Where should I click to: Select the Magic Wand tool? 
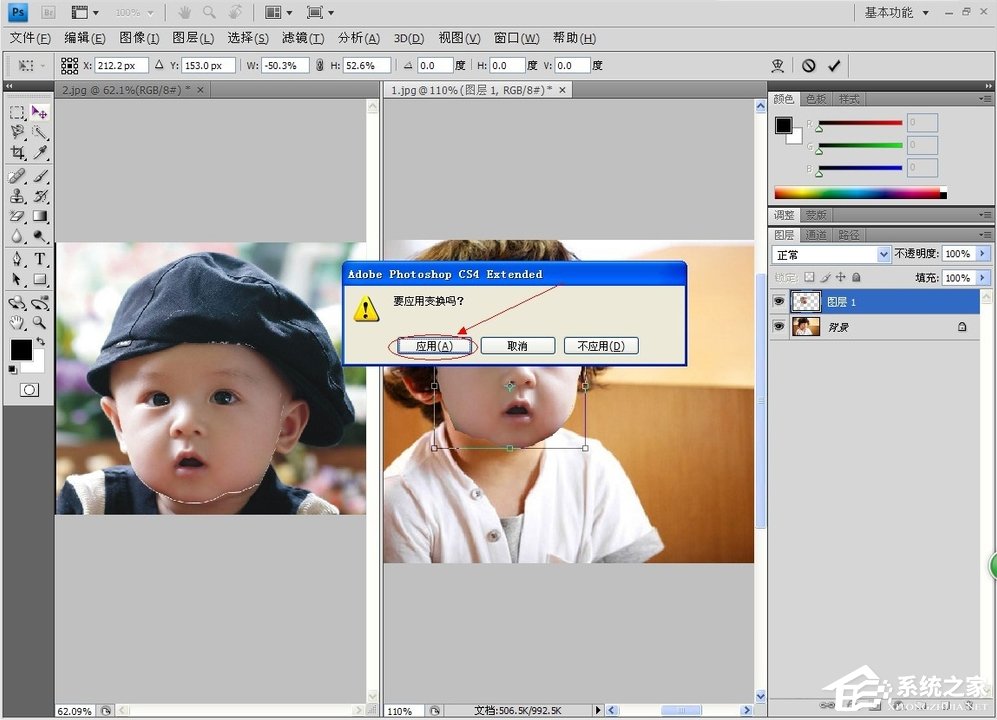39,132
